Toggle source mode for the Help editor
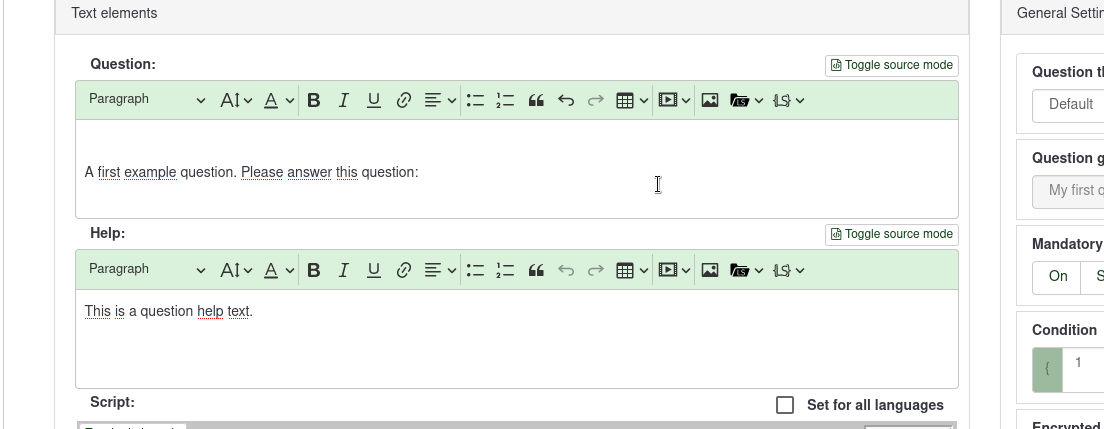 click(892, 234)
